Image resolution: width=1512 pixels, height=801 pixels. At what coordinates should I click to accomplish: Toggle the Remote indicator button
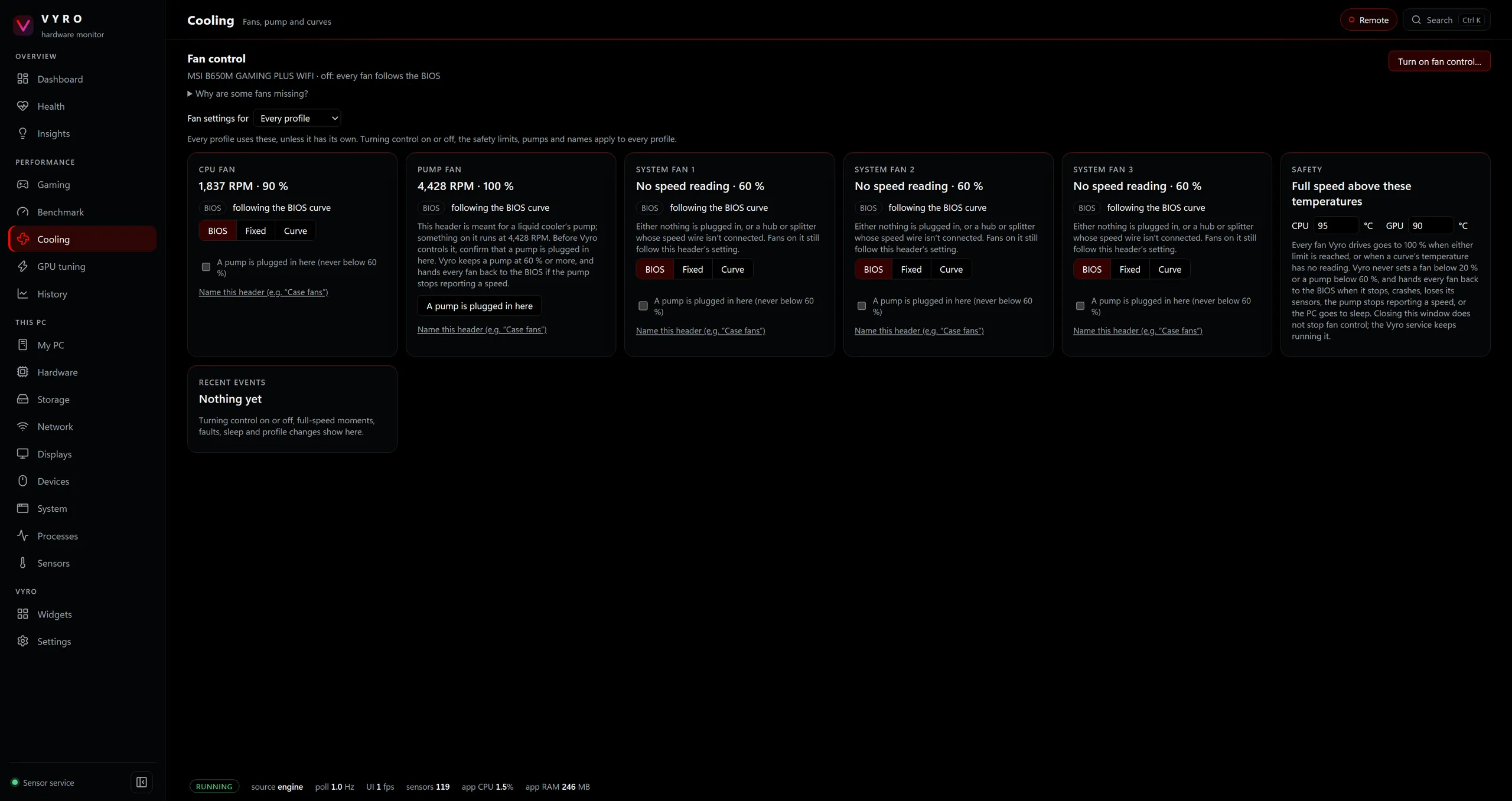tap(1368, 19)
